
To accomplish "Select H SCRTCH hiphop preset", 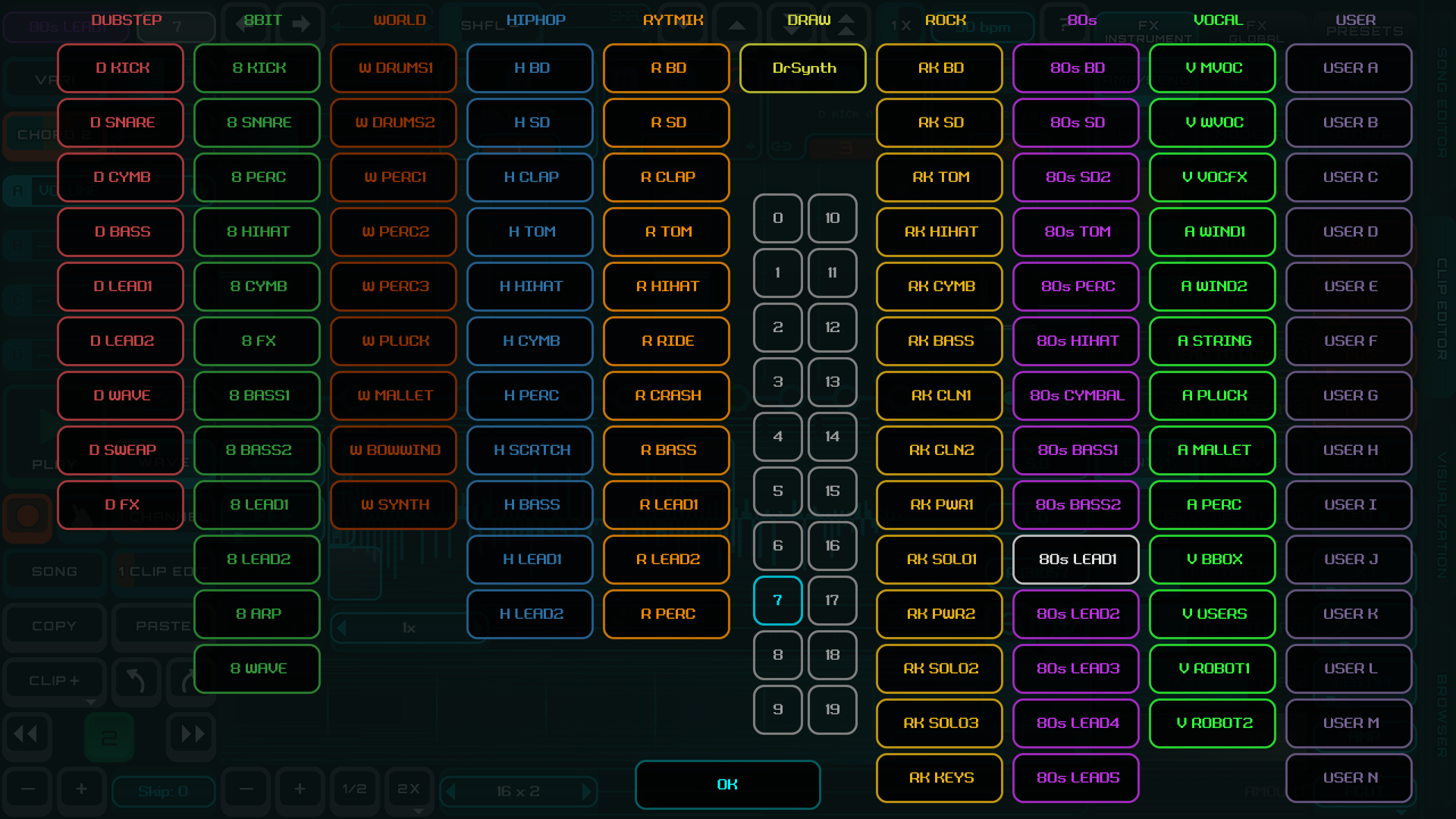I will click(x=530, y=450).
